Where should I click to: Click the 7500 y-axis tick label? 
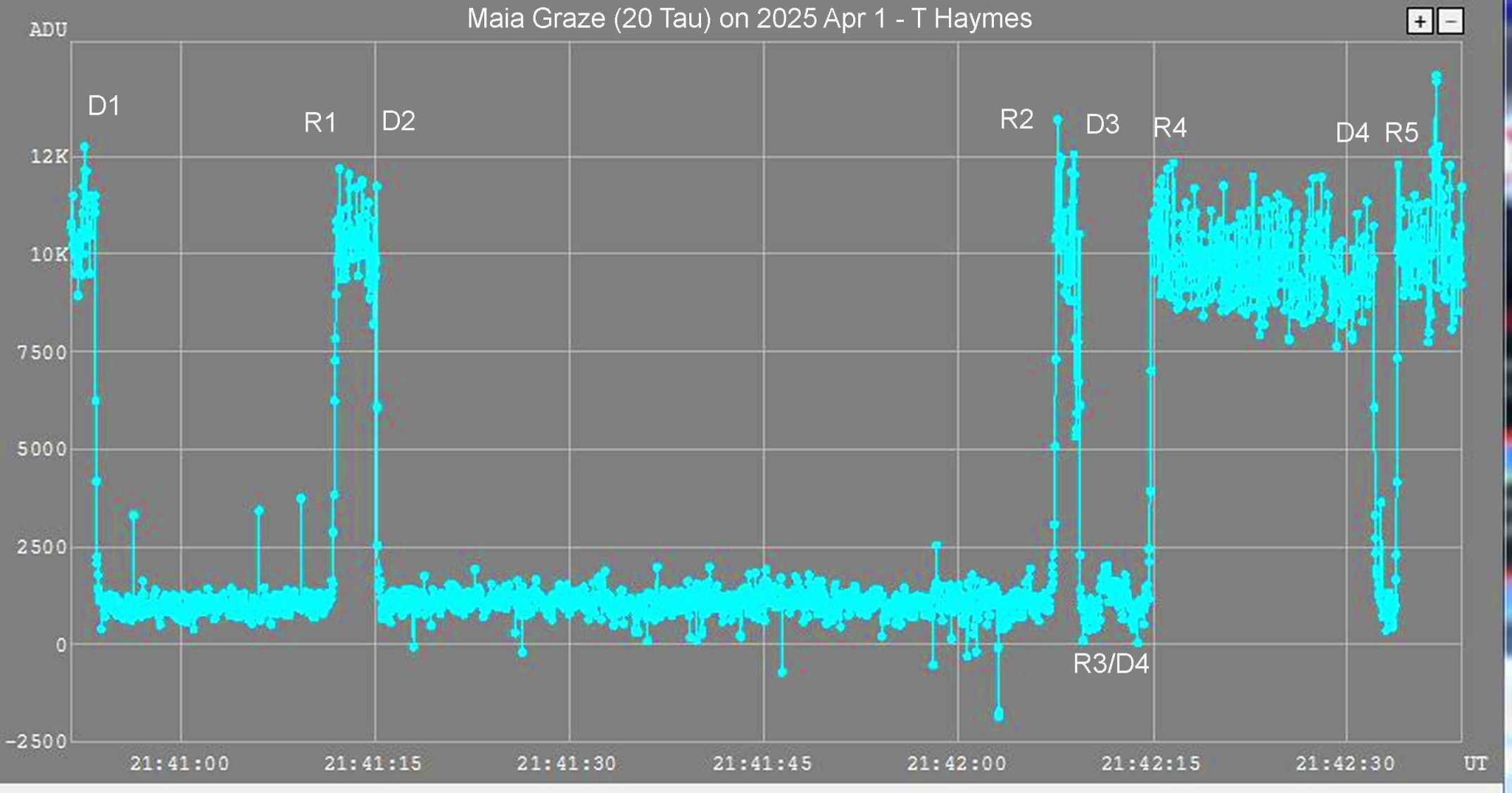coord(42,352)
